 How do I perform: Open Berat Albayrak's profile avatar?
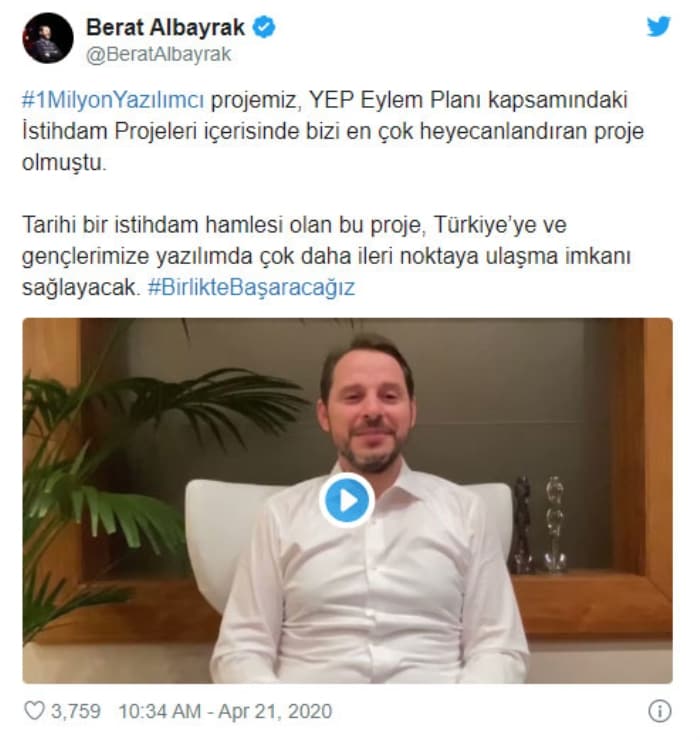click(48, 38)
